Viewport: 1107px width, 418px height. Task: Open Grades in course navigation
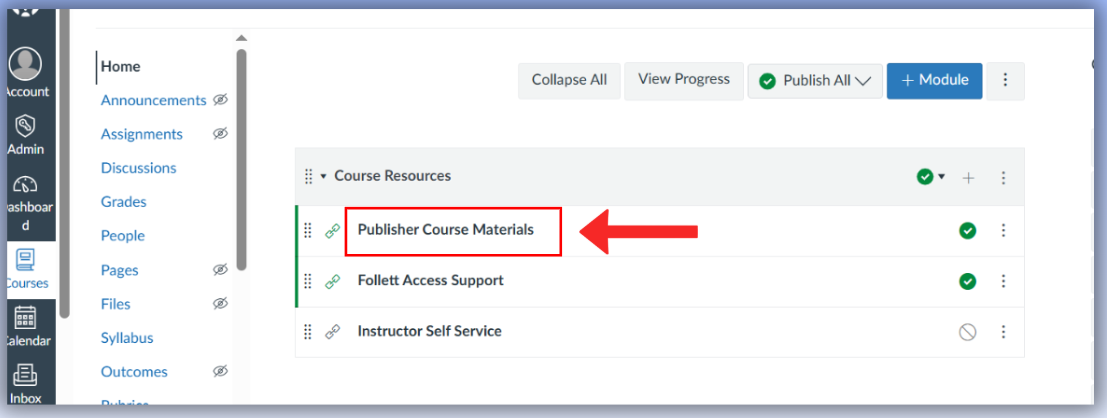[124, 202]
